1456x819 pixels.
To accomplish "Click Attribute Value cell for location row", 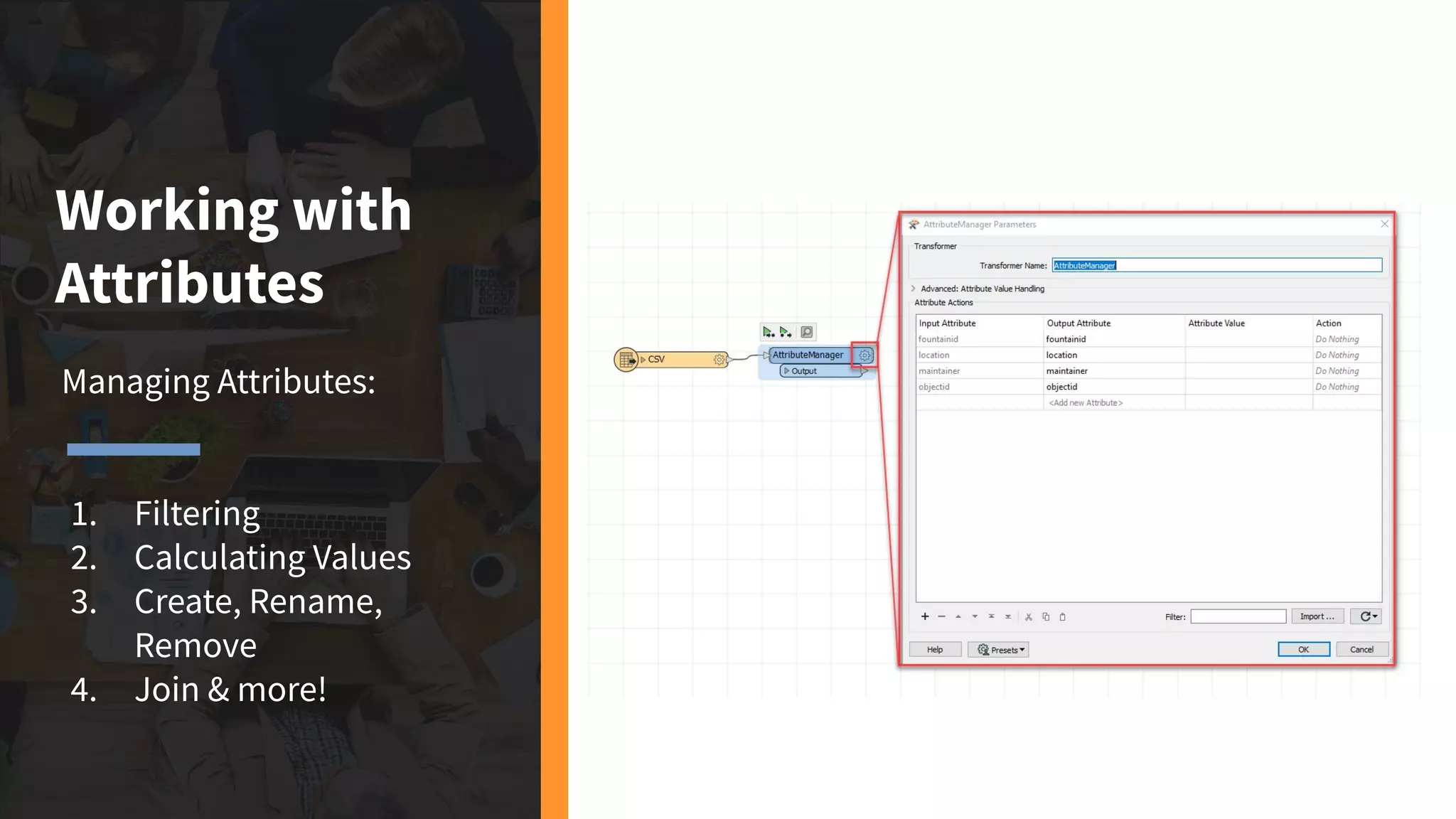I will 1248,355.
